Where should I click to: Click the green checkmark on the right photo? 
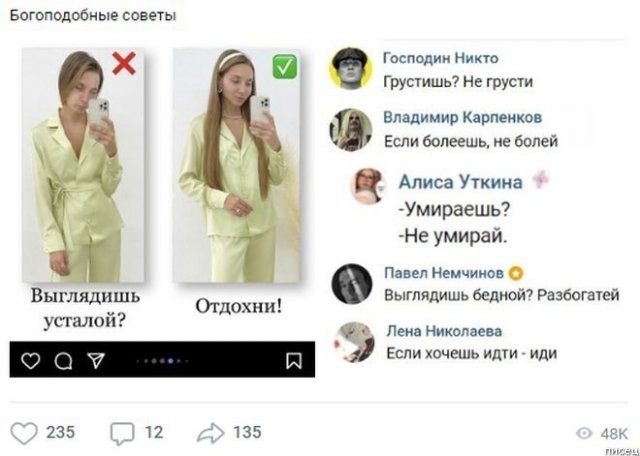click(284, 66)
